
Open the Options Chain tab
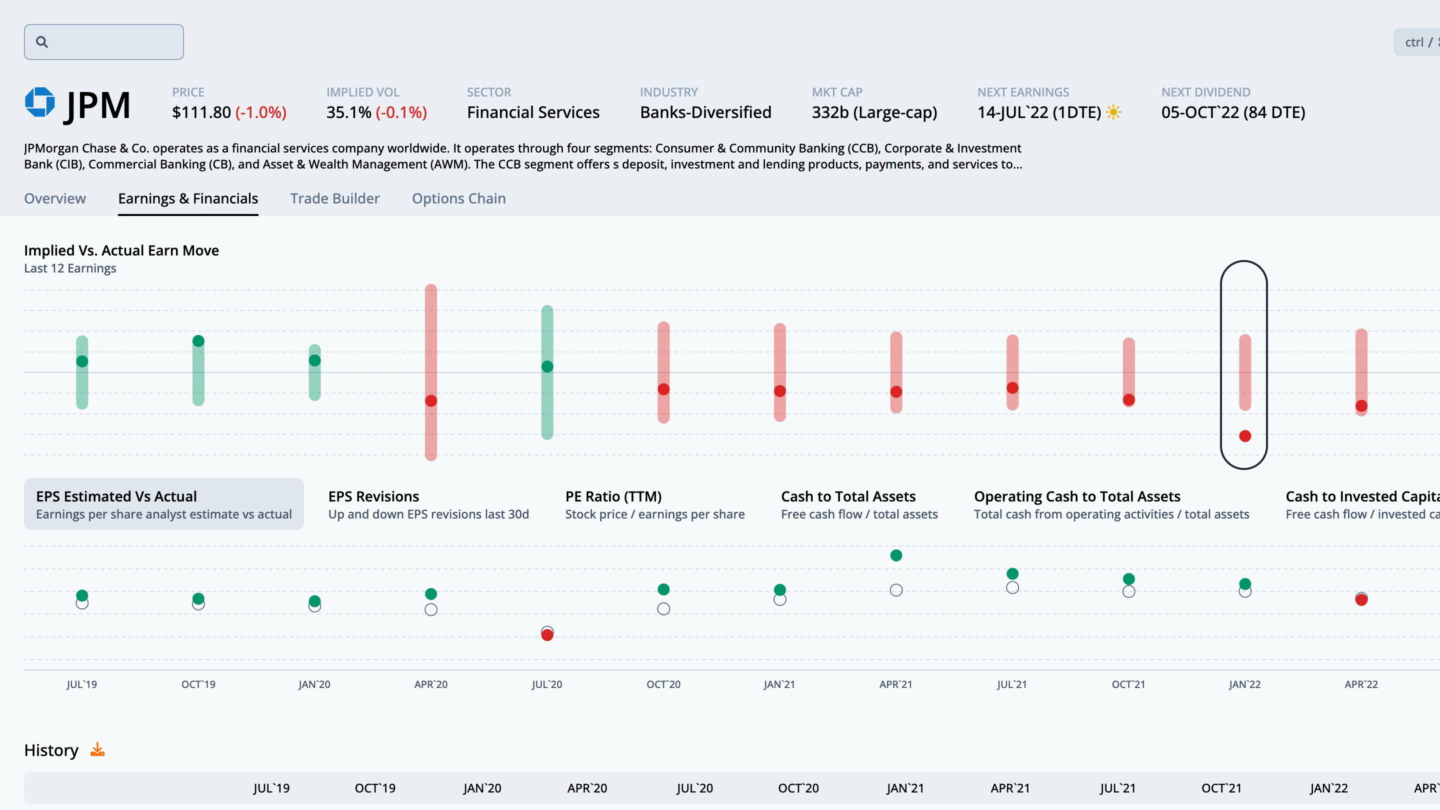point(459,198)
